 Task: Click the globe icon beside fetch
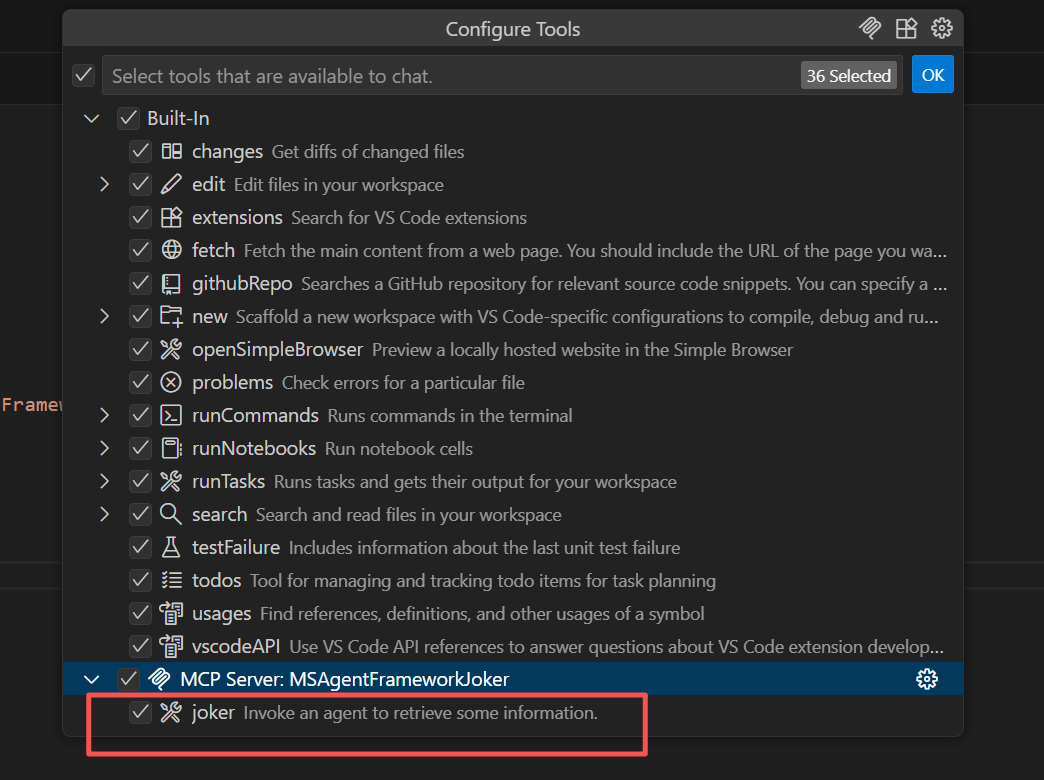(x=171, y=250)
